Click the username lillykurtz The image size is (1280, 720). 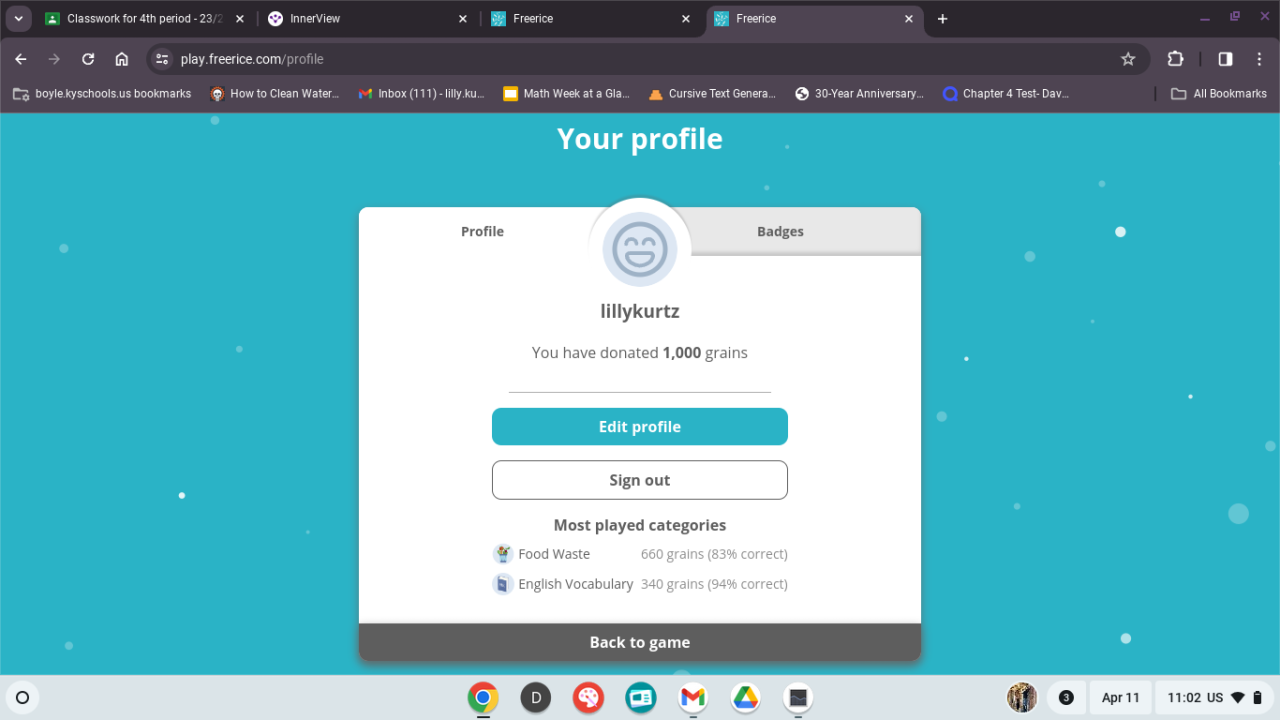[640, 311]
